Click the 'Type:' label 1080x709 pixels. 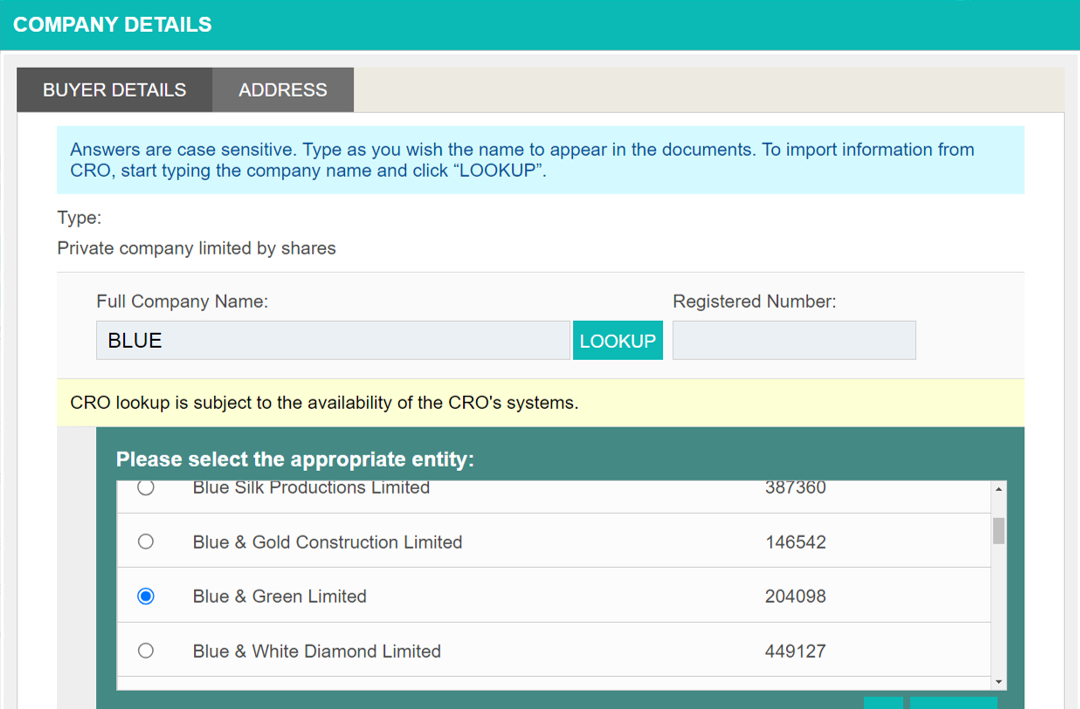coord(79,218)
